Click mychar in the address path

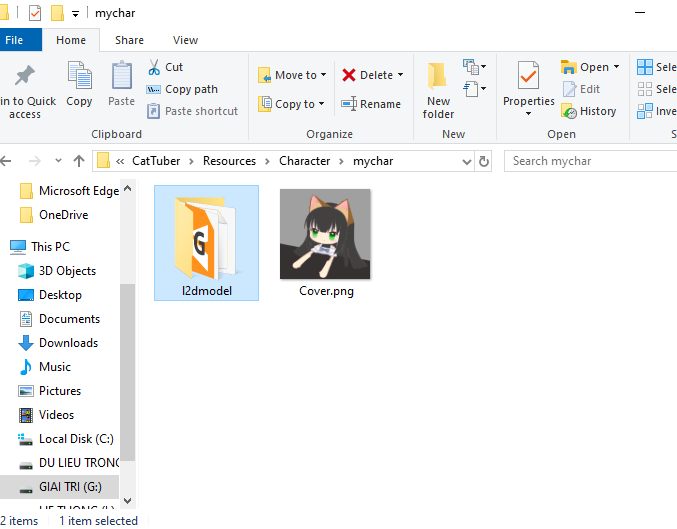[373, 161]
